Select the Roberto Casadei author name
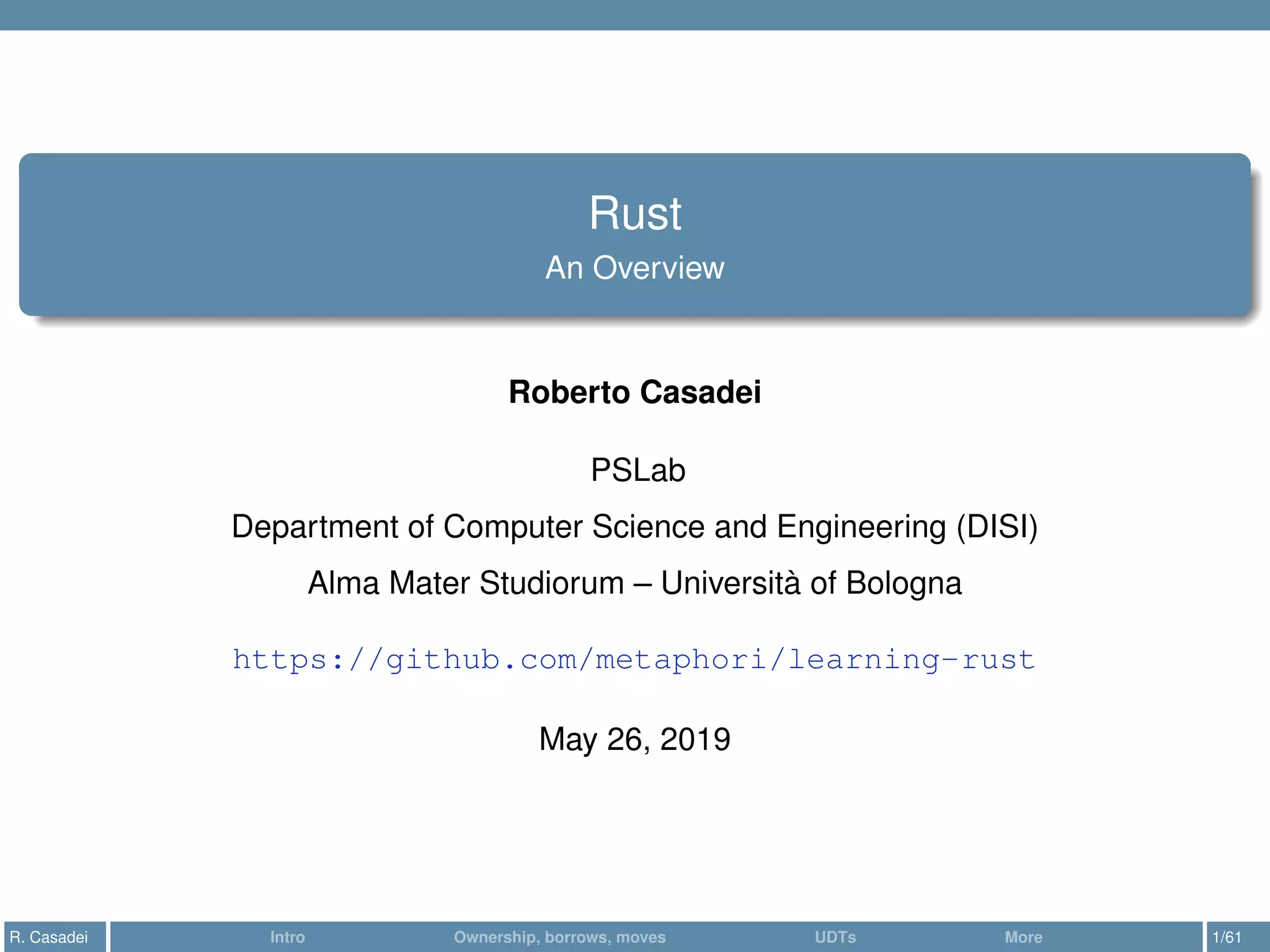 click(x=634, y=392)
